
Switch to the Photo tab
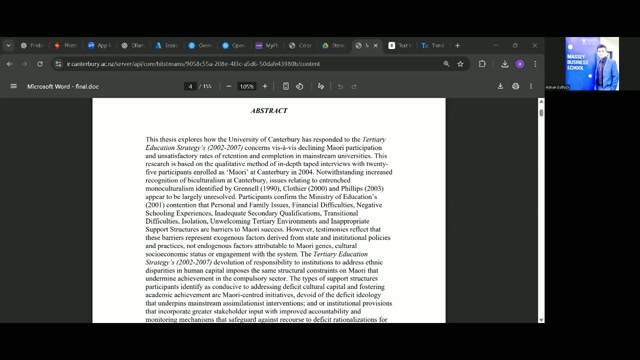click(x=66, y=45)
